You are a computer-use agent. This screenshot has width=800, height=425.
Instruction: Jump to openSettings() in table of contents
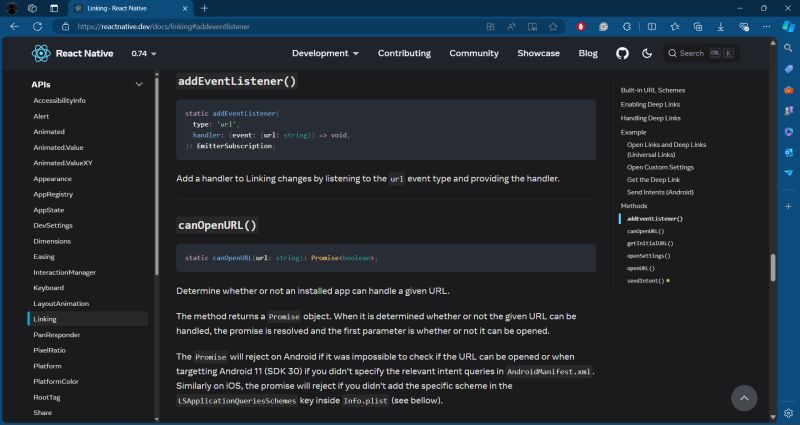point(648,256)
